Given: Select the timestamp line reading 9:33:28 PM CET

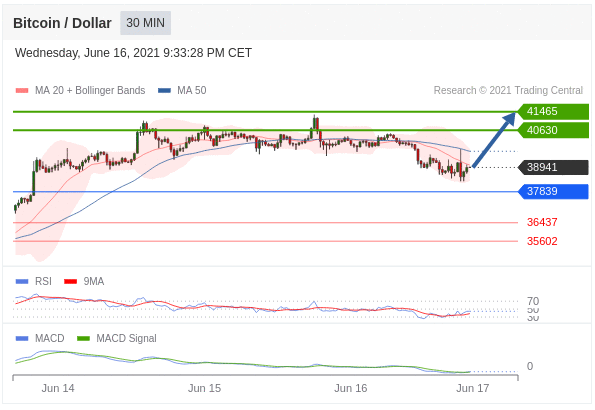Looking at the screenshot, I should coord(133,53).
